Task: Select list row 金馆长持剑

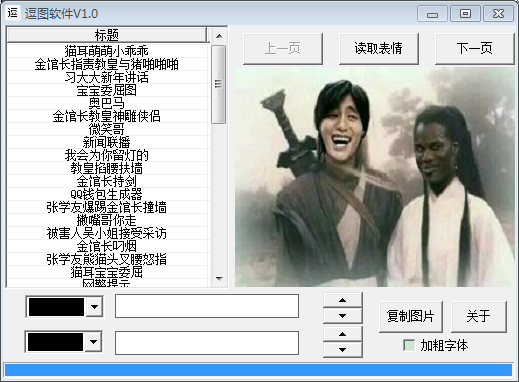Action: click(107, 181)
